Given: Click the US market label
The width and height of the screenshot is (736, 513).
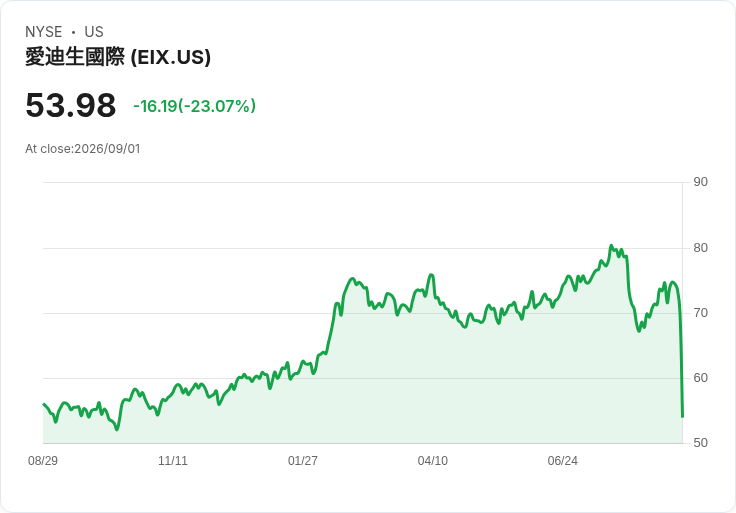Looking at the screenshot, I should [x=94, y=32].
